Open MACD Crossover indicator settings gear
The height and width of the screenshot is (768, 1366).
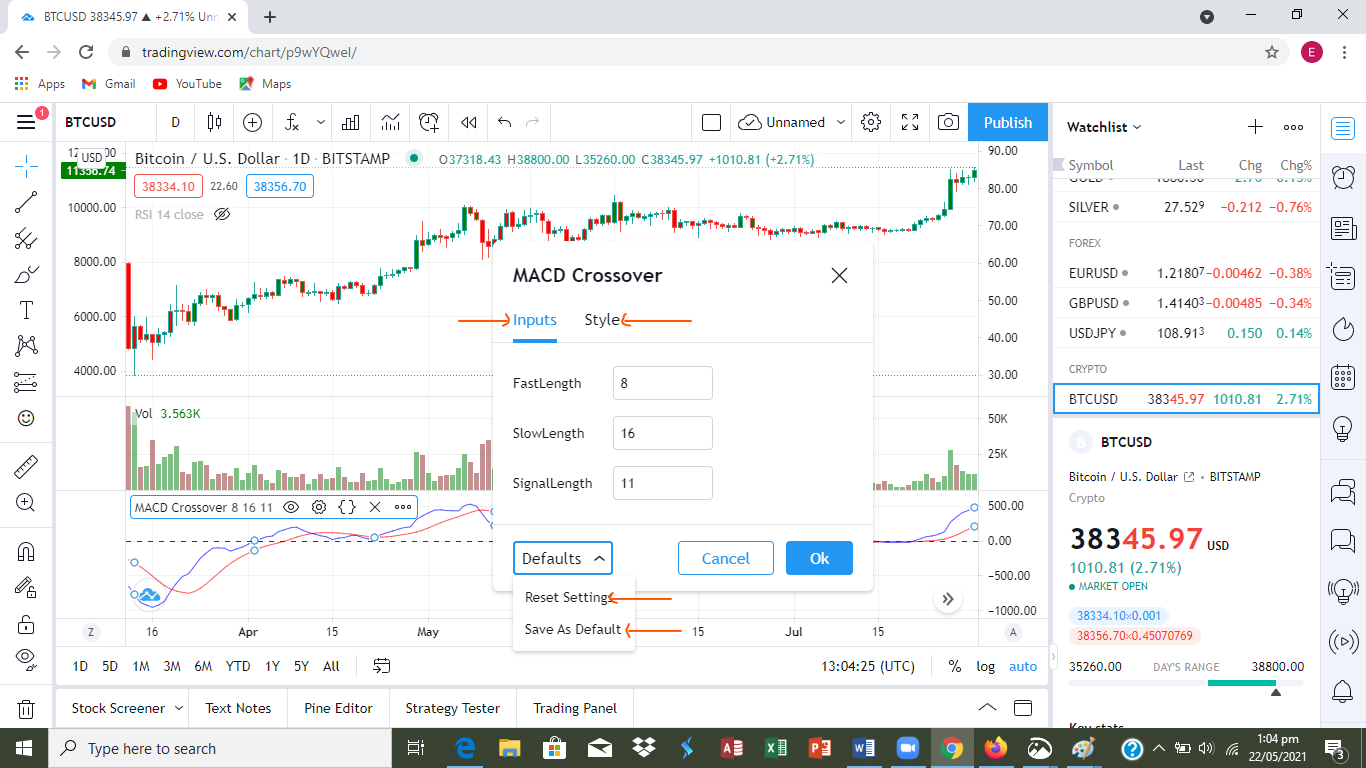click(319, 507)
